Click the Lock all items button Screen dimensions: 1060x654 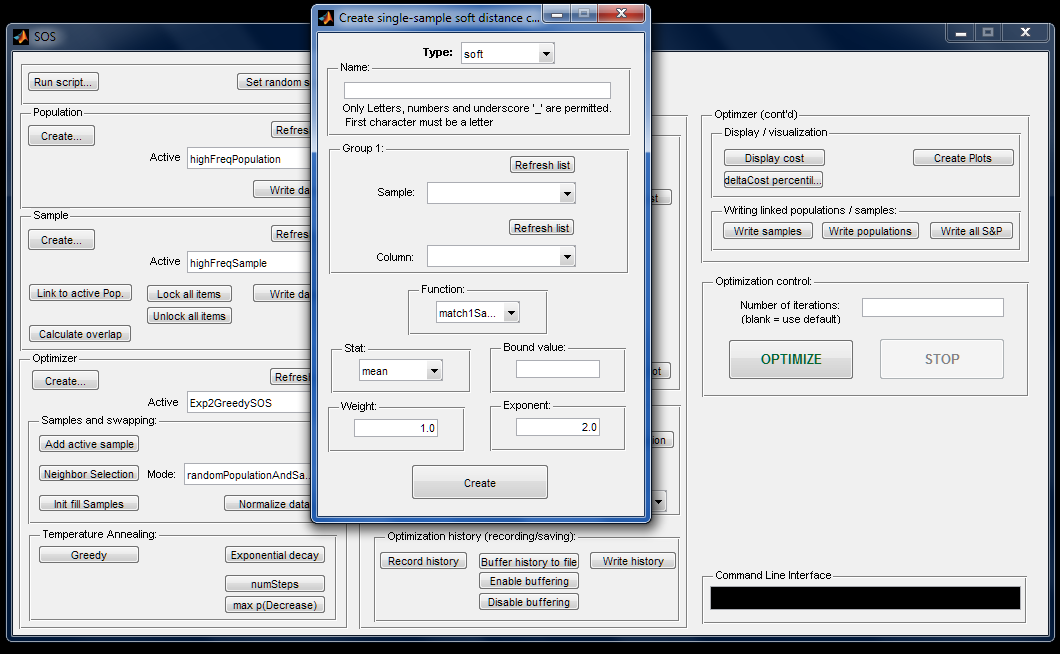[x=189, y=294]
